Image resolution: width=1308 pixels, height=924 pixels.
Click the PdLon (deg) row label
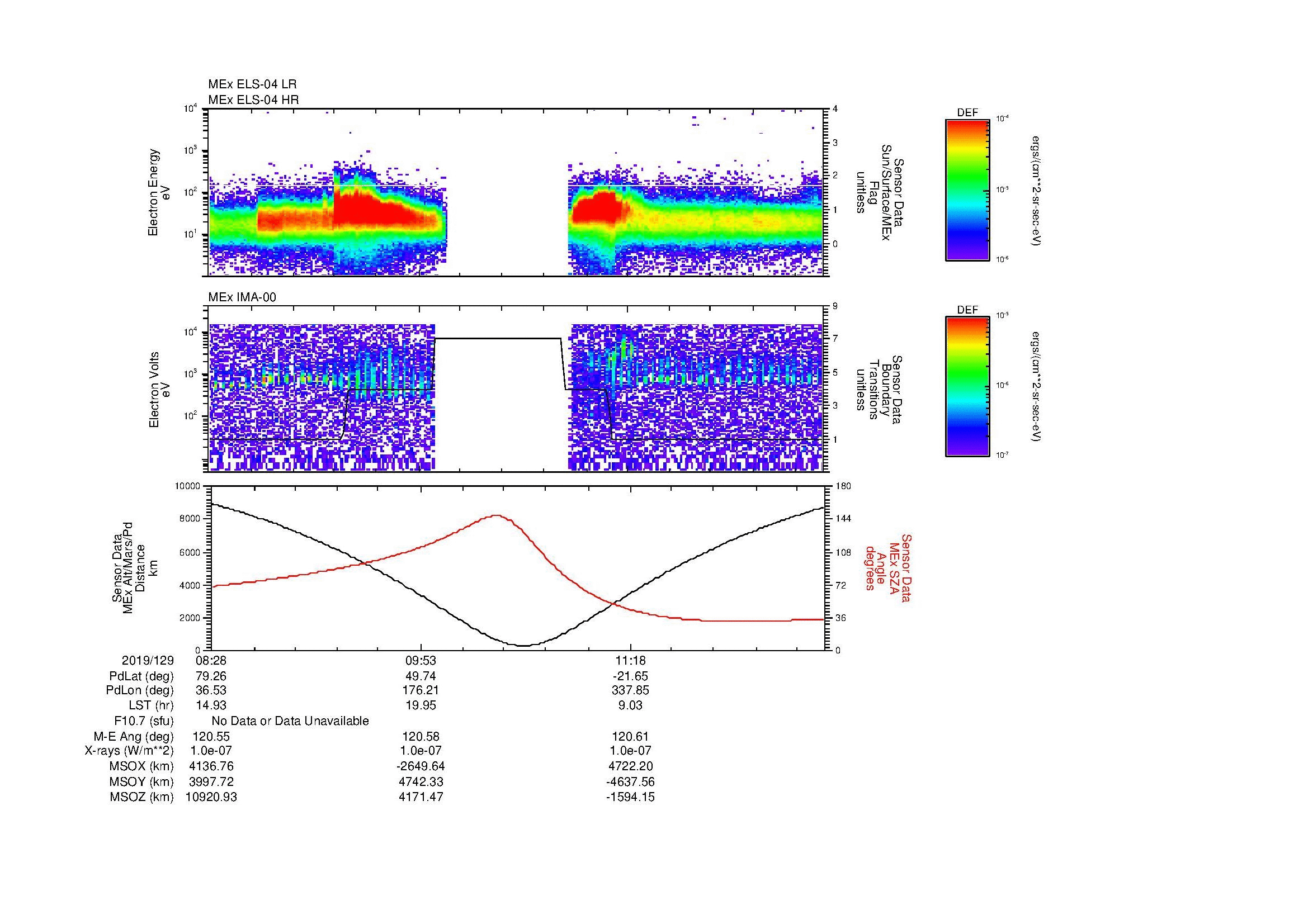(x=140, y=690)
